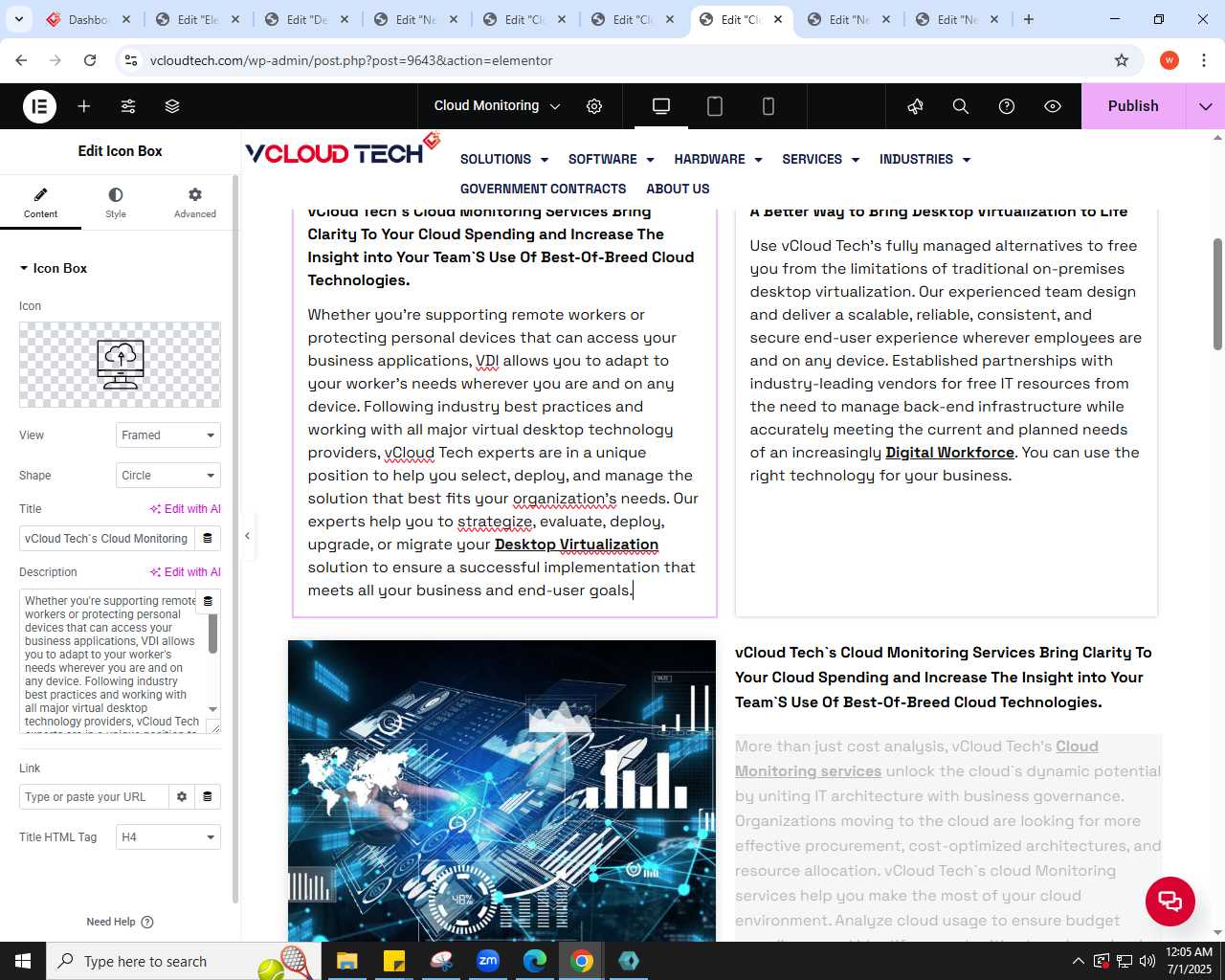Open dynamic tags for Link field
Screen dimensions: 1225x980
pos(208,797)
